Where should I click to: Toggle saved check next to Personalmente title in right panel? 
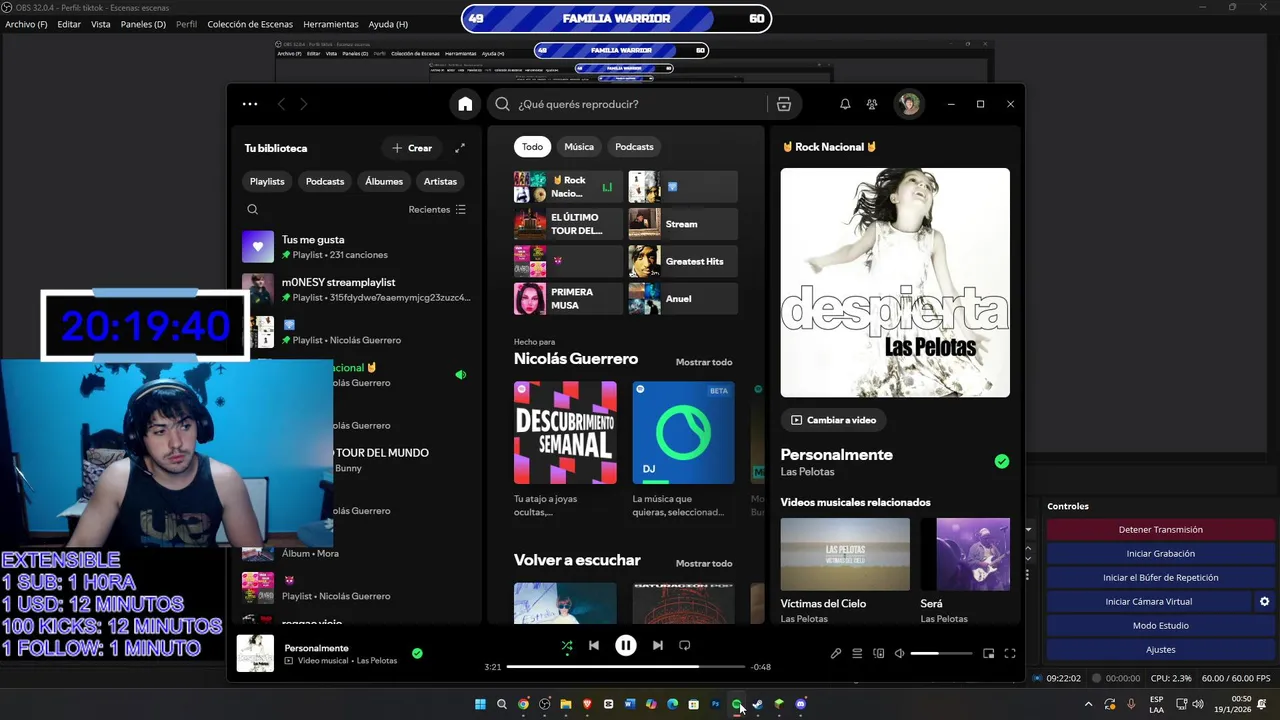click(1002, 461)
